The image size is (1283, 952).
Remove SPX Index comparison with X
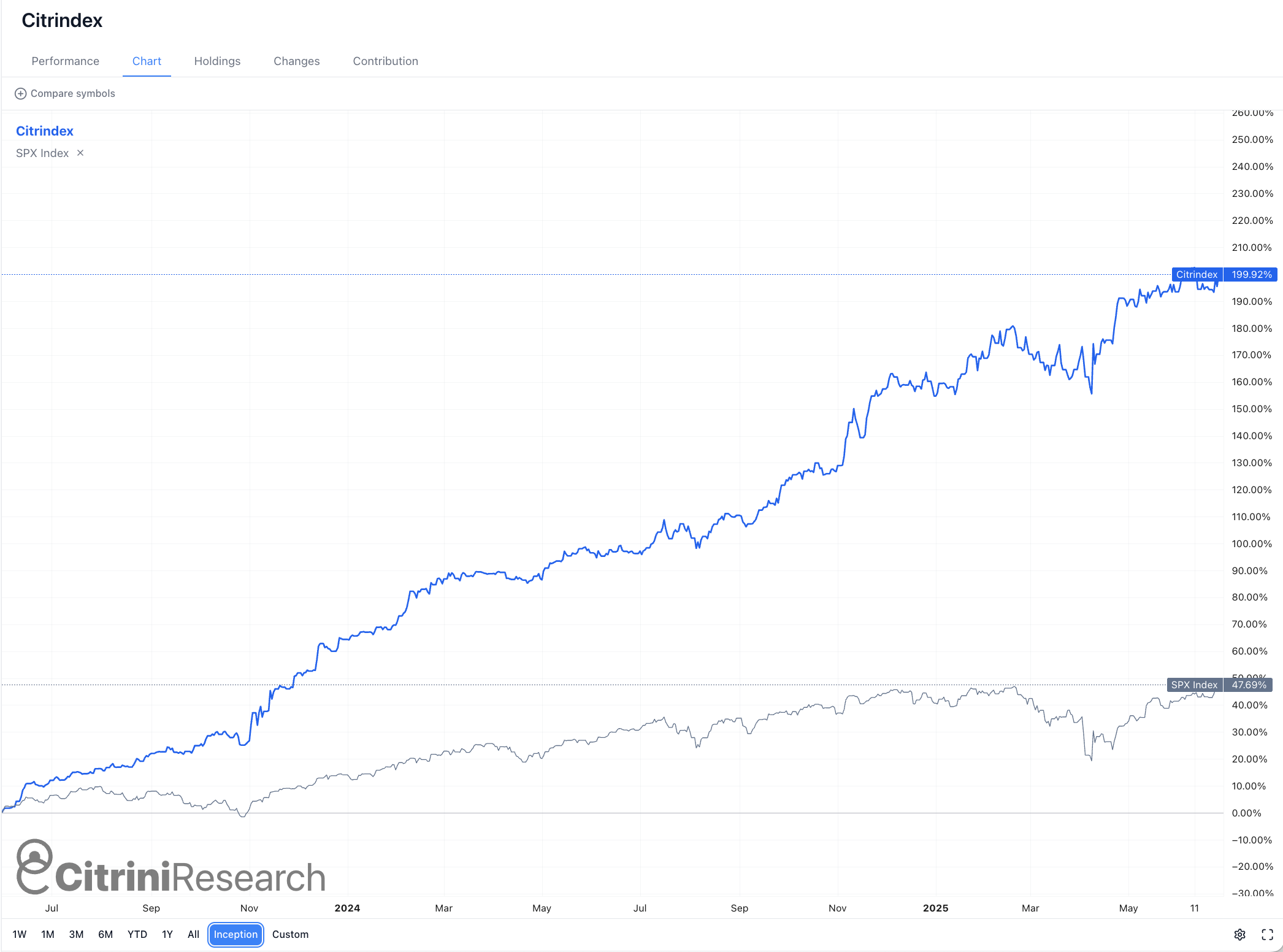pyautogui.click(x=80, y=153)
